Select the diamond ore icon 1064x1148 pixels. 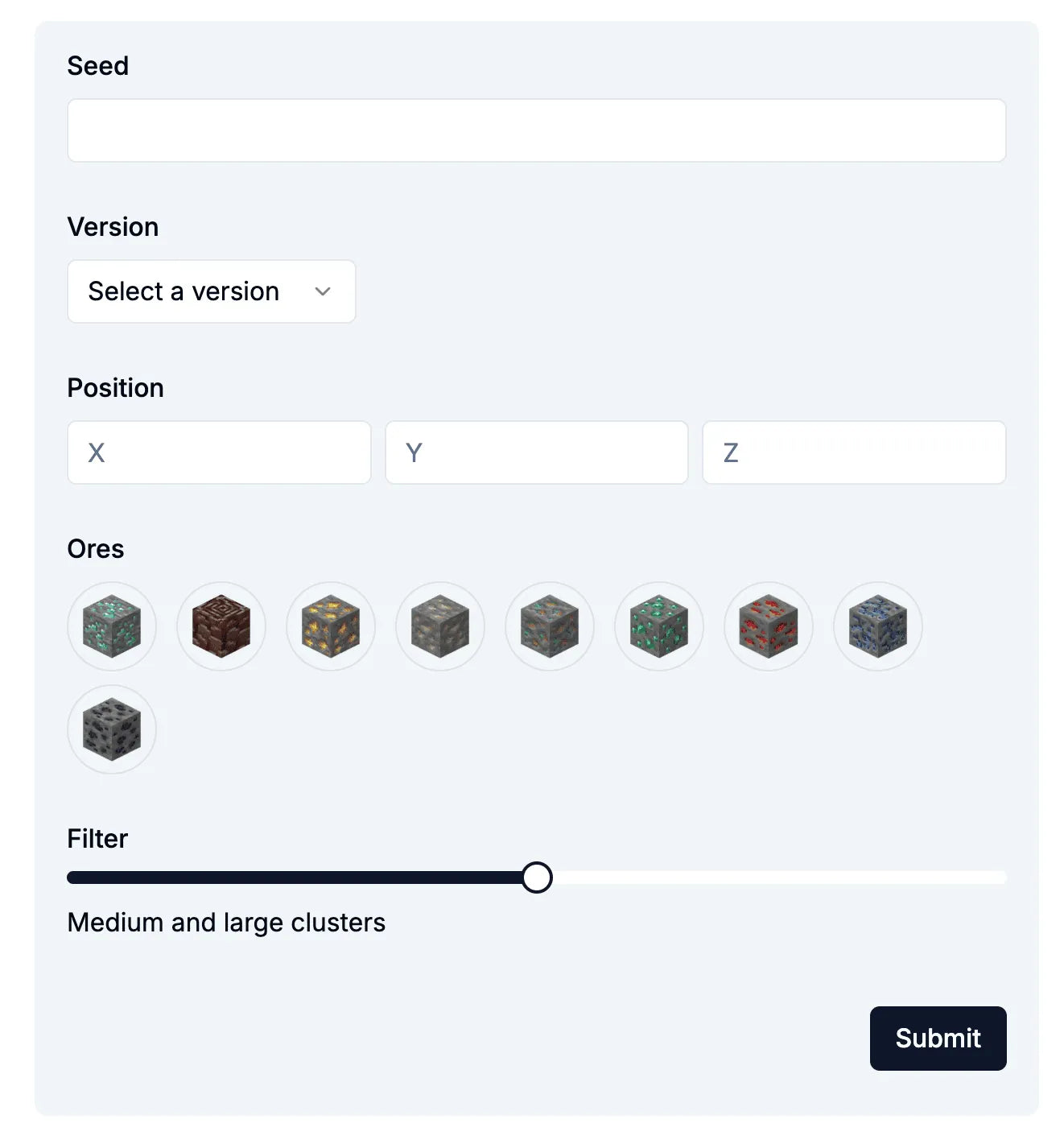[111, 626]
